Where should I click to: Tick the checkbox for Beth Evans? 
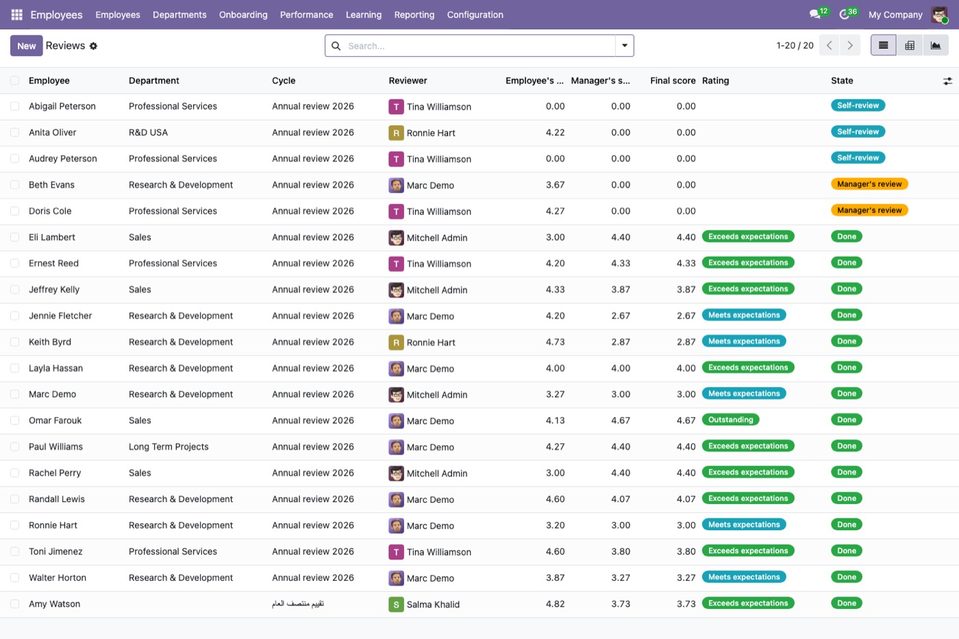point(15,185)
